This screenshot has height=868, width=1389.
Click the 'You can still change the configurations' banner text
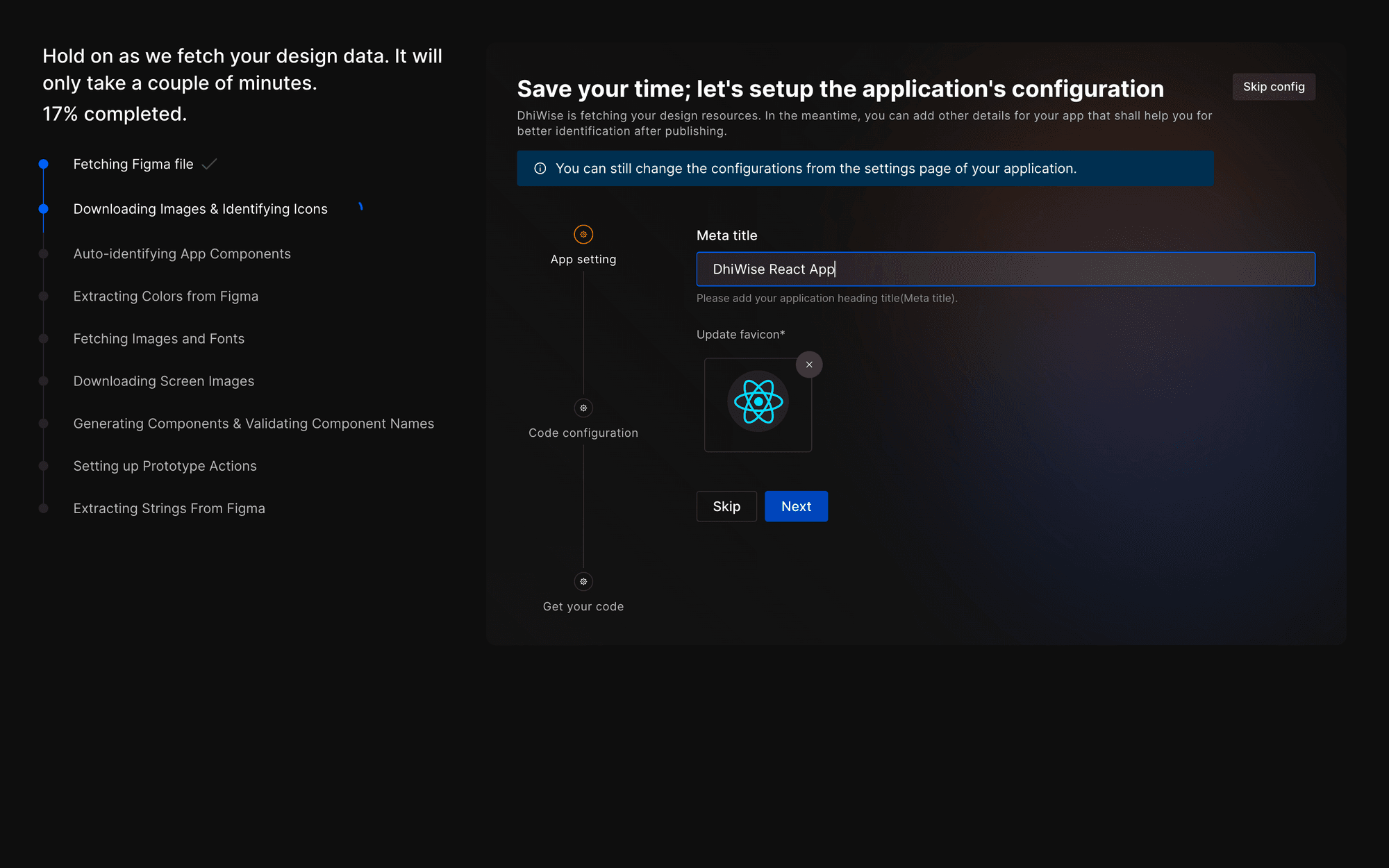pyautogui.click(x=816, y=168)
